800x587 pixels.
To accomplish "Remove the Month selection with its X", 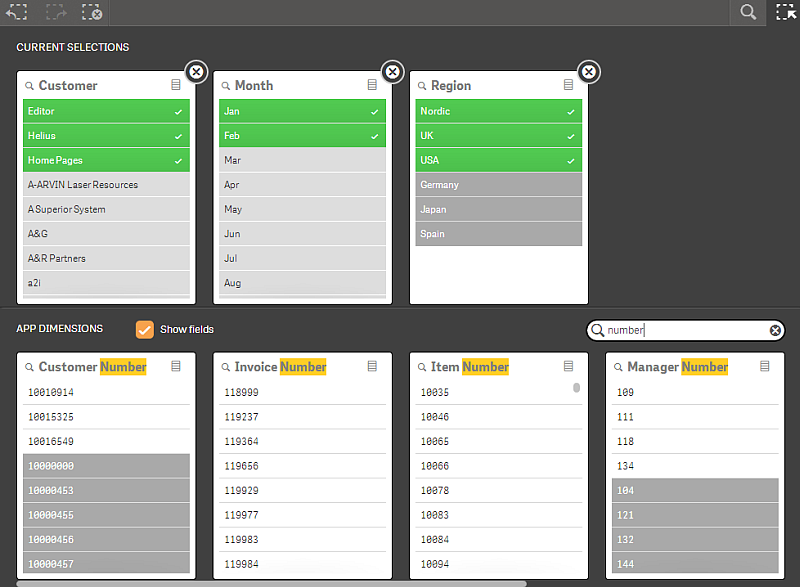I will coord(392,72).
